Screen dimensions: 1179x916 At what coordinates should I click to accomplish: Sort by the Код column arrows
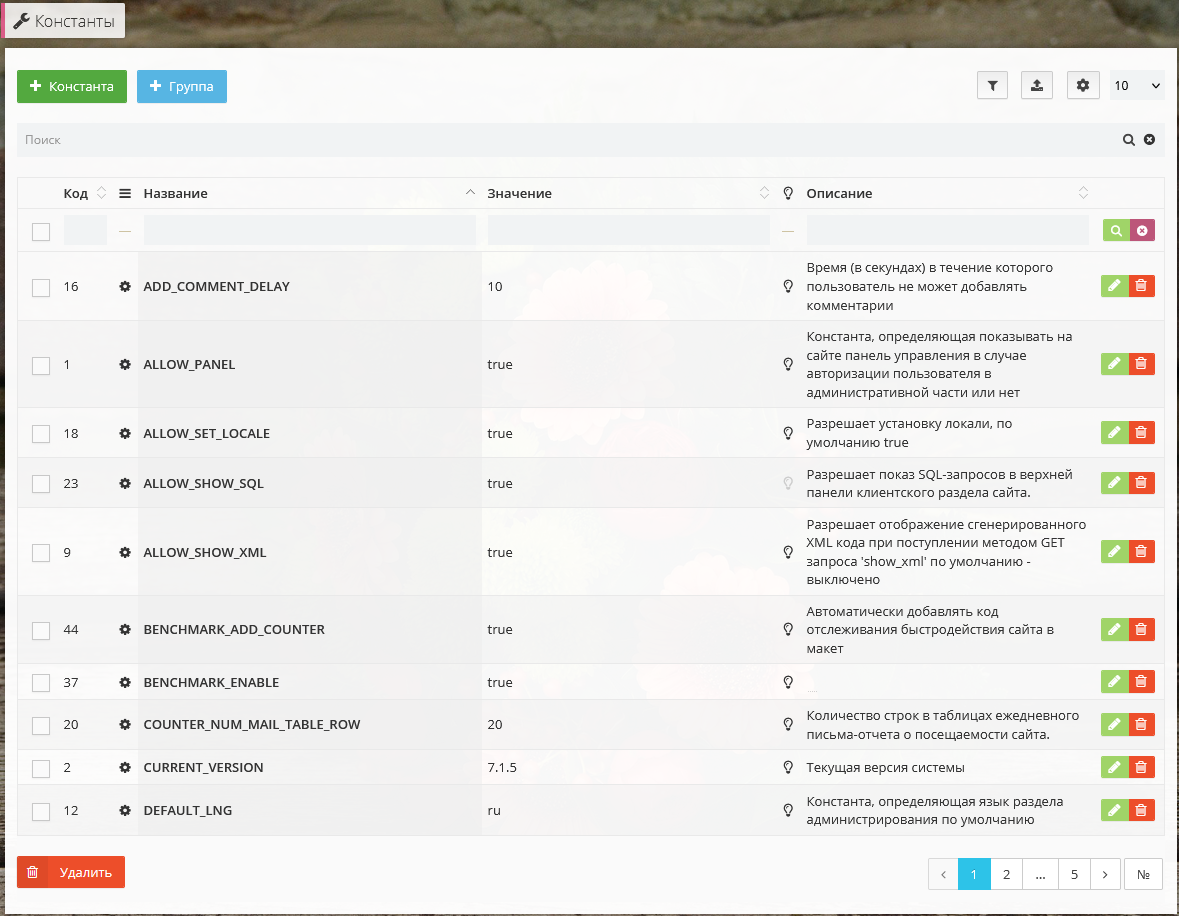[x=101, y=193]
